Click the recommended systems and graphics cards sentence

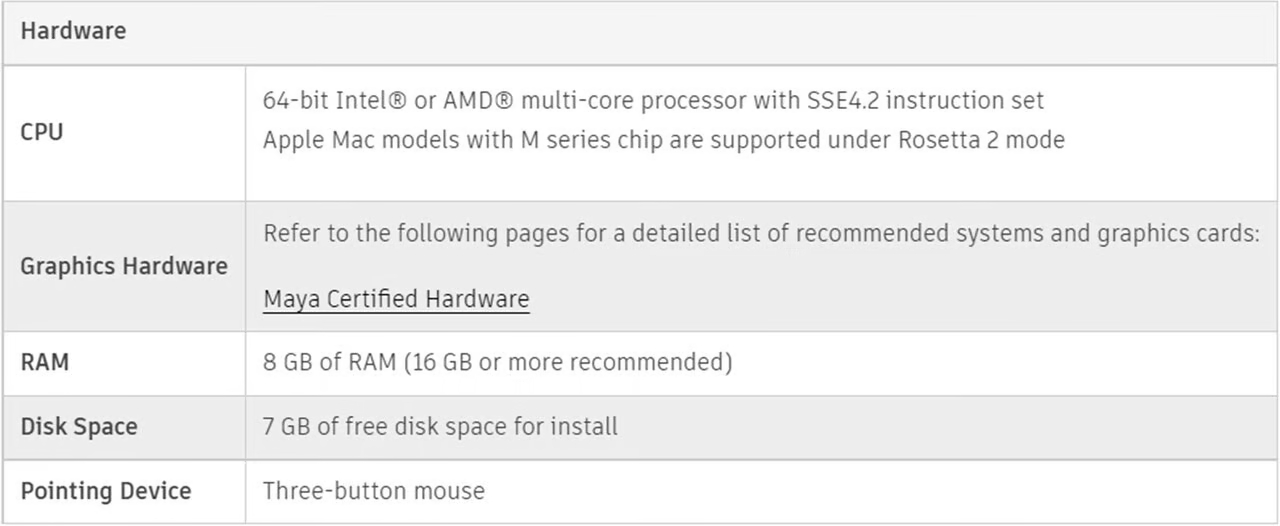(761, 234)
